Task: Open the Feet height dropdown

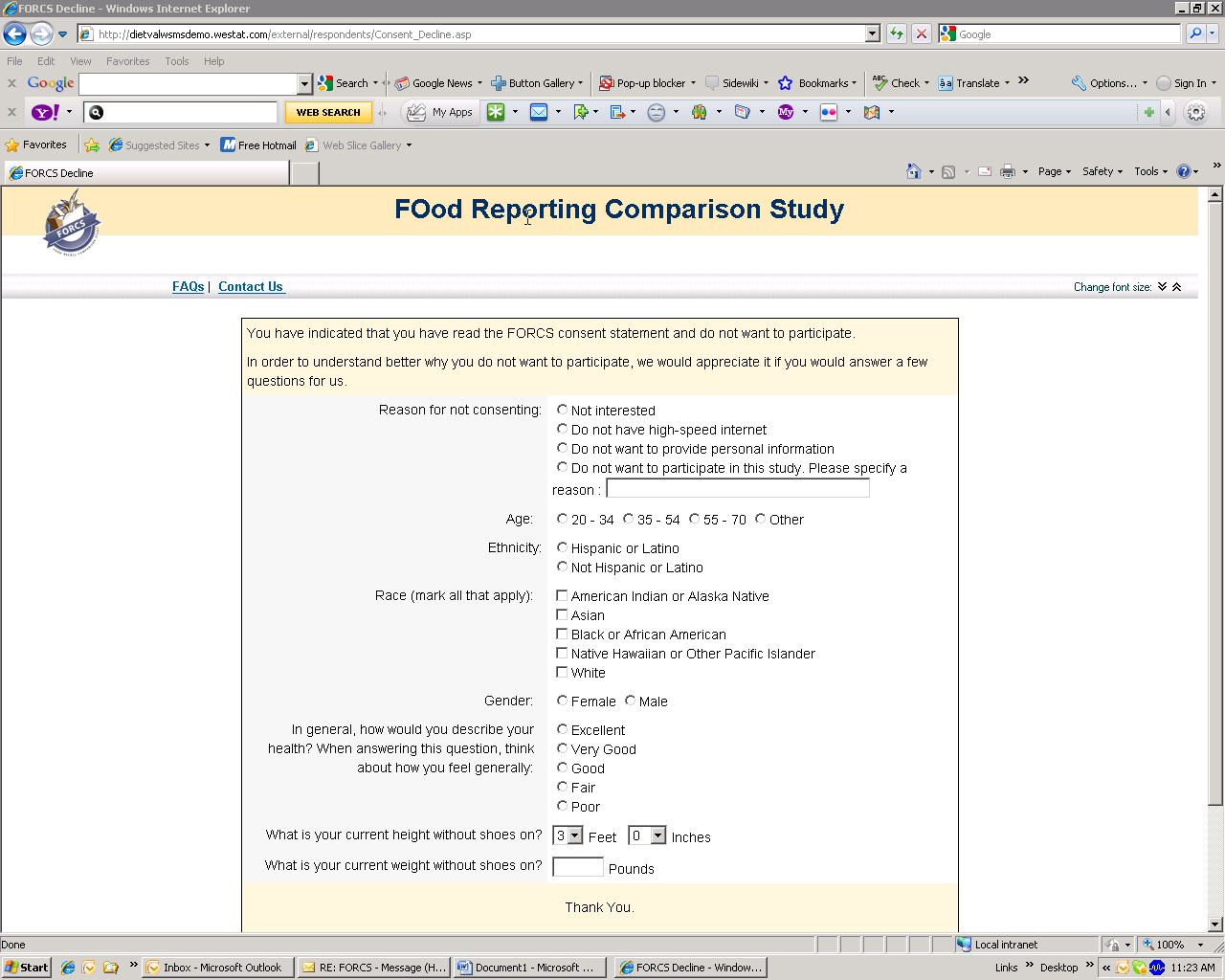Action: click(574, 835)
